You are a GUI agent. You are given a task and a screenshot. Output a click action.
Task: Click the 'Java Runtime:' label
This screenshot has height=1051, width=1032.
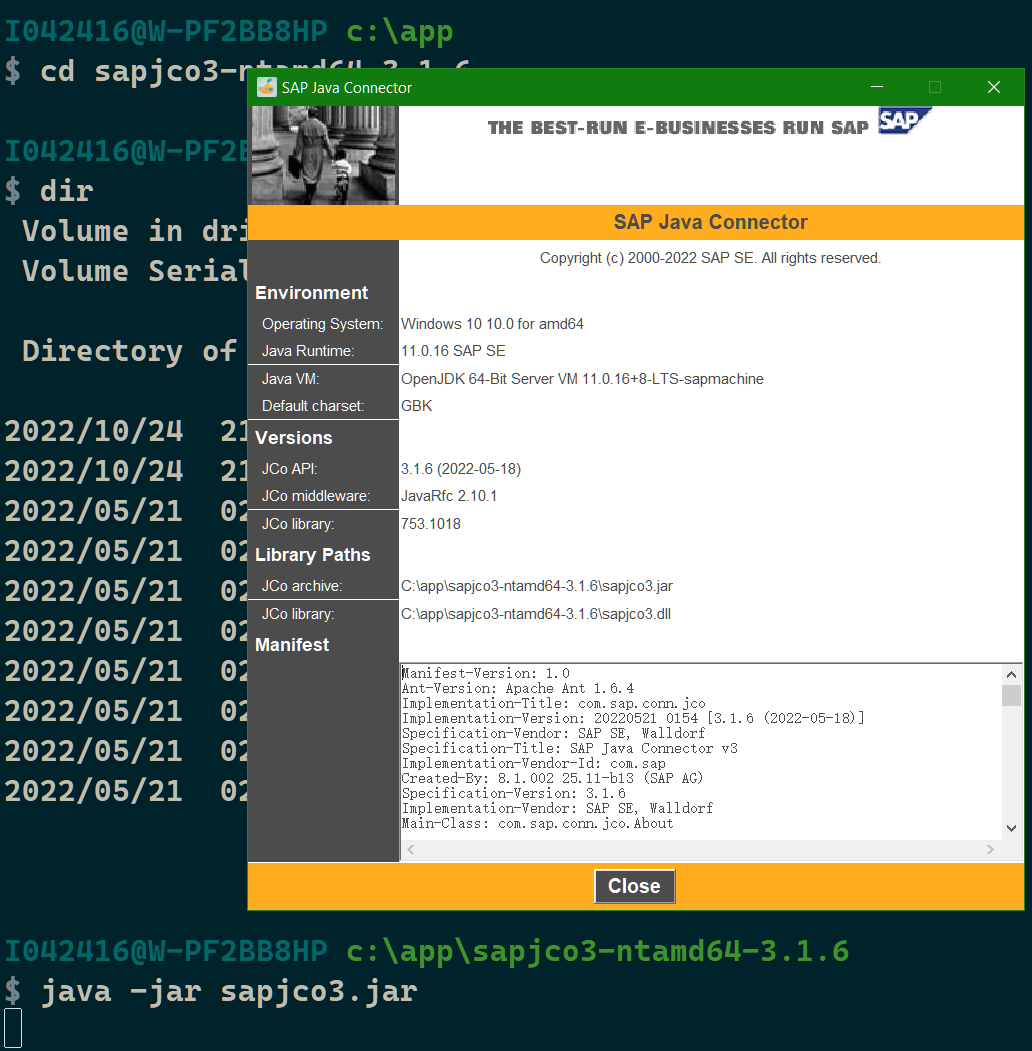308,351
